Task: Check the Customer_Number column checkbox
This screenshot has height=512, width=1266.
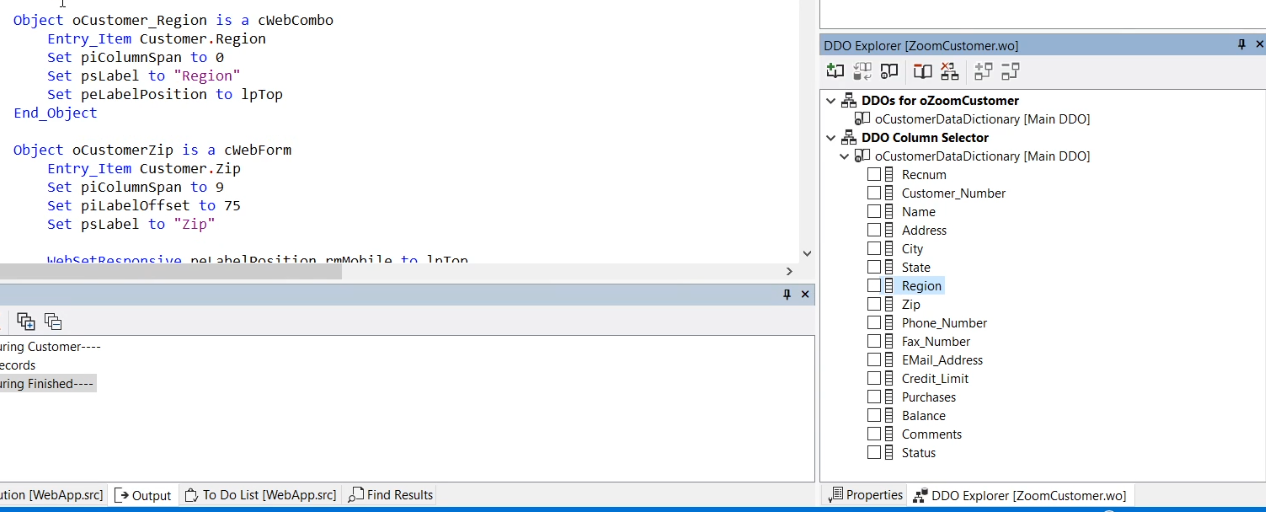Action: [x=874, y=193]
